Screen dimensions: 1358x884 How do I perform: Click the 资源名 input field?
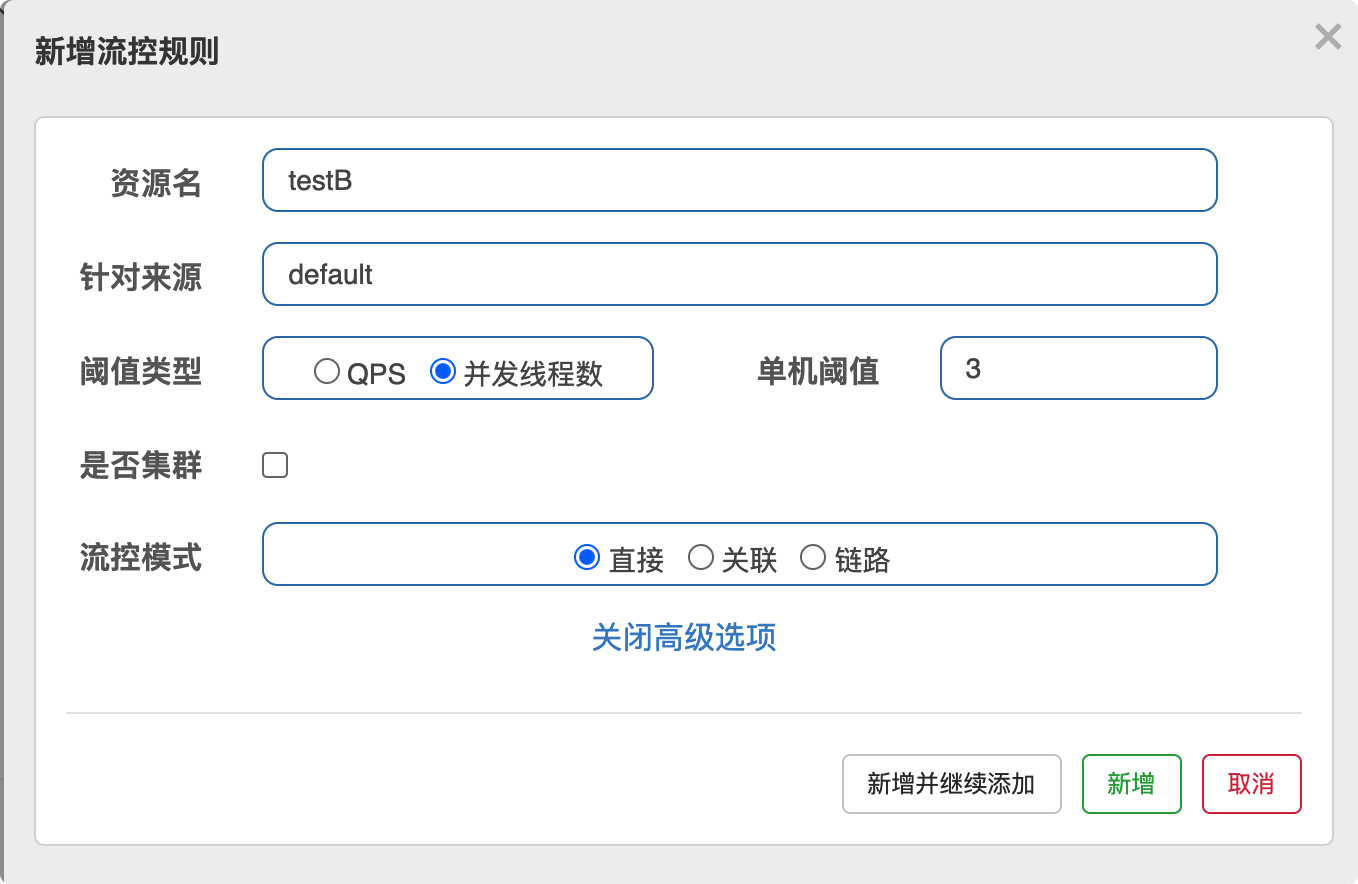(739, 181)
